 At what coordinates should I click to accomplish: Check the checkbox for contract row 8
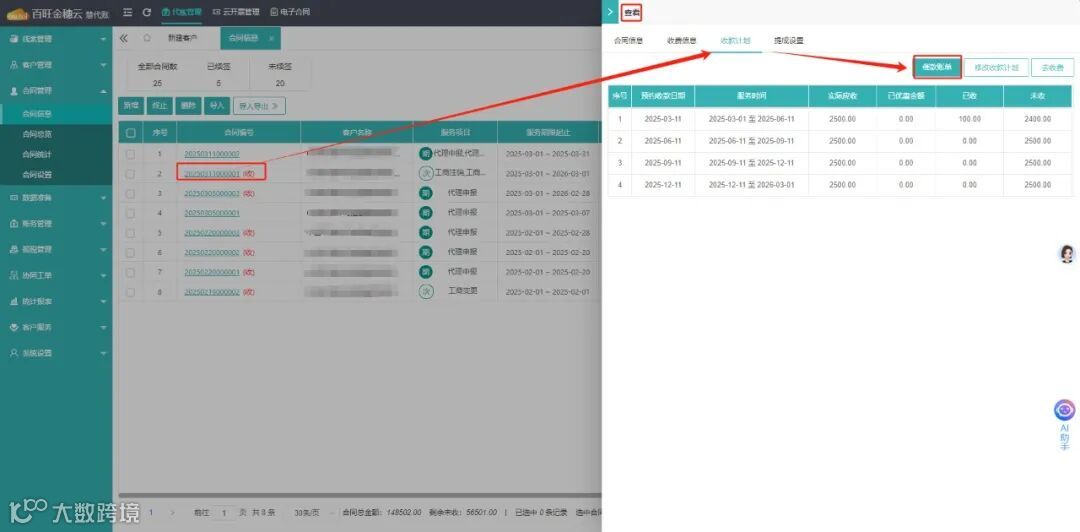click(130, 292)
